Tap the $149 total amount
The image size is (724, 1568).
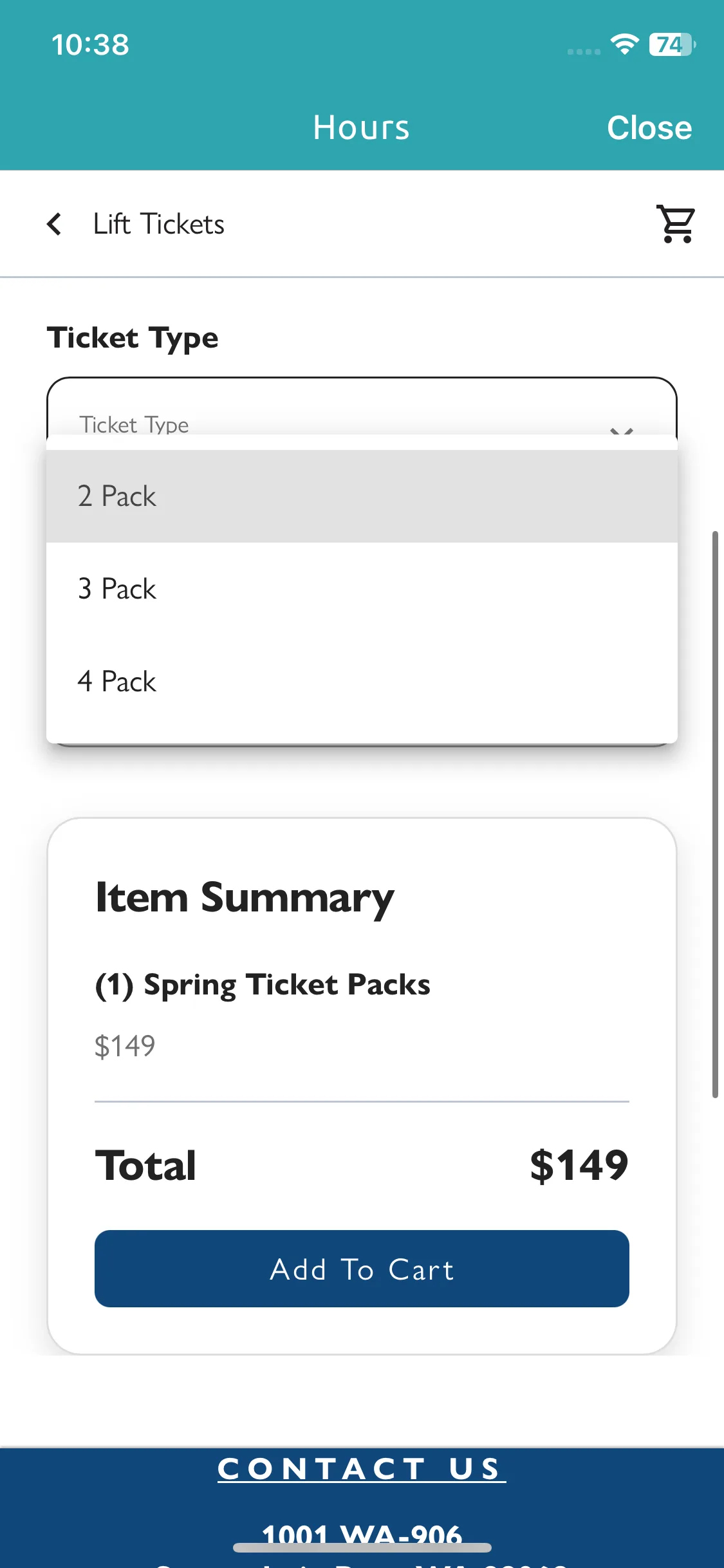point(579,1165)
